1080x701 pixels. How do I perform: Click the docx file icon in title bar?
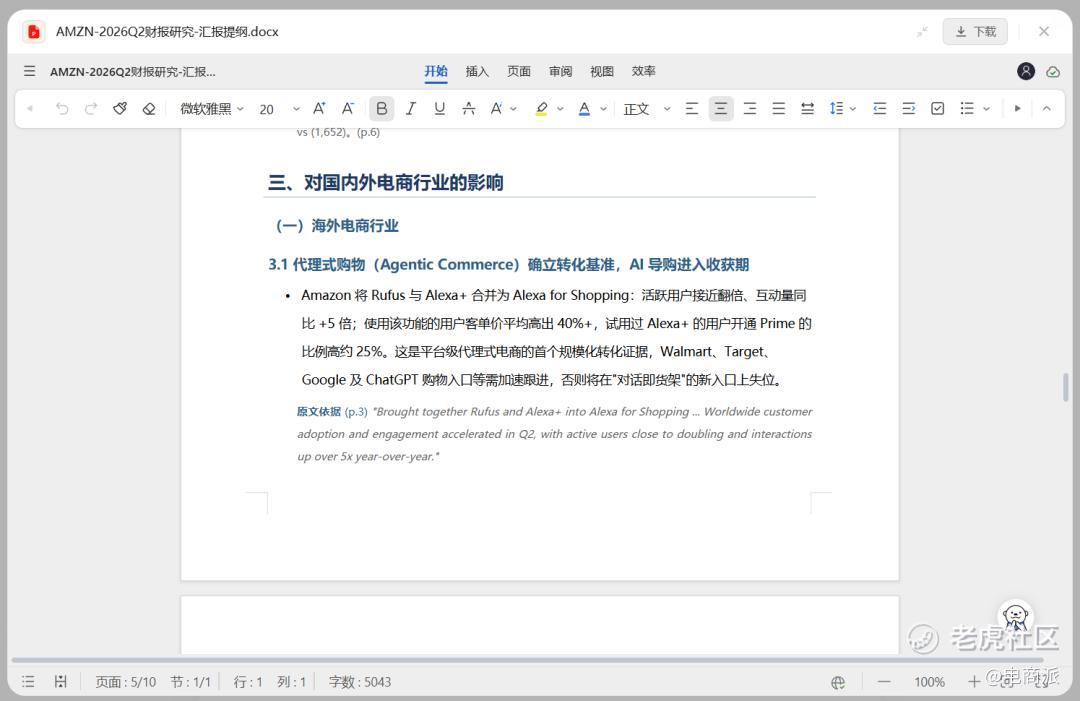click(x=33, y=32)
